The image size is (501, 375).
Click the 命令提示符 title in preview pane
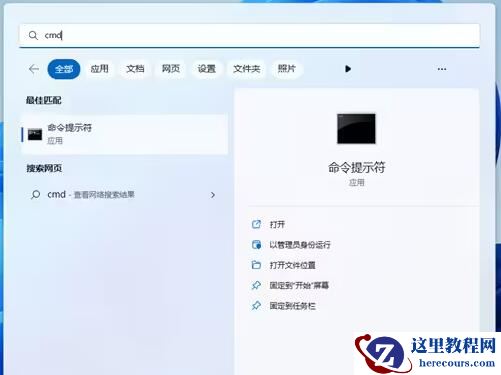point(357,167)
